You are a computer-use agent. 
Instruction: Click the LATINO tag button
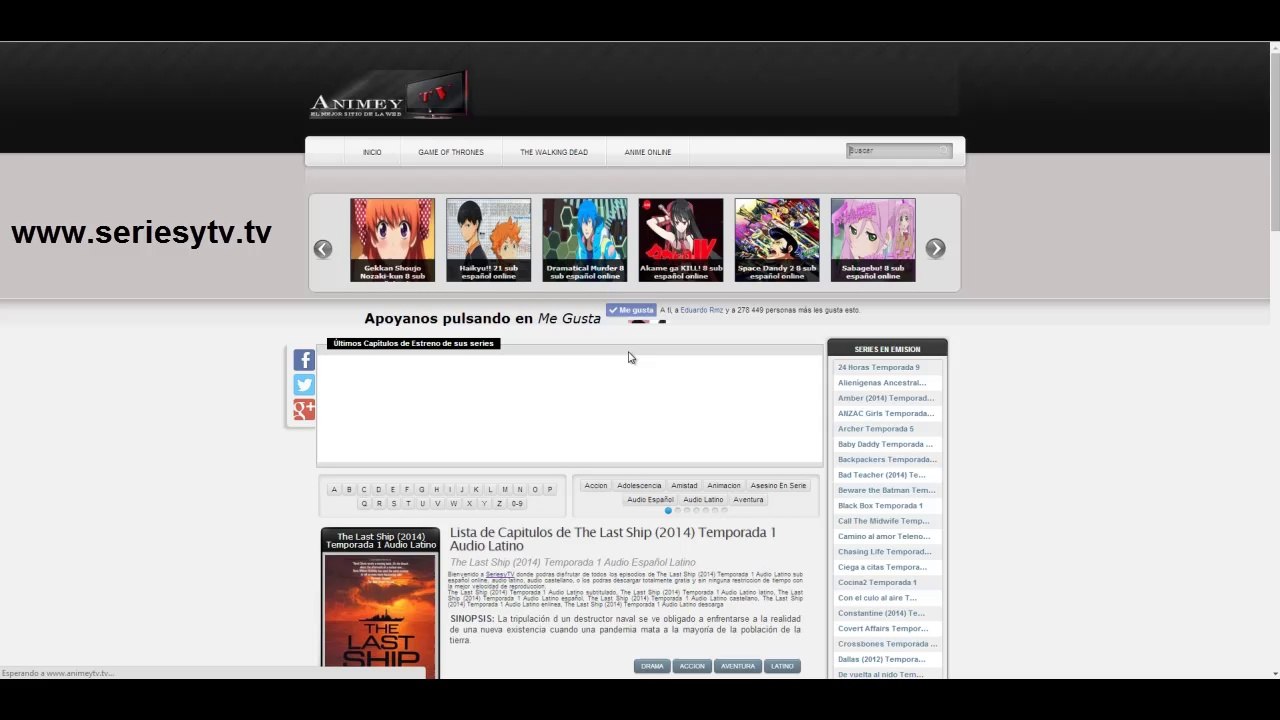pos(782,666)
